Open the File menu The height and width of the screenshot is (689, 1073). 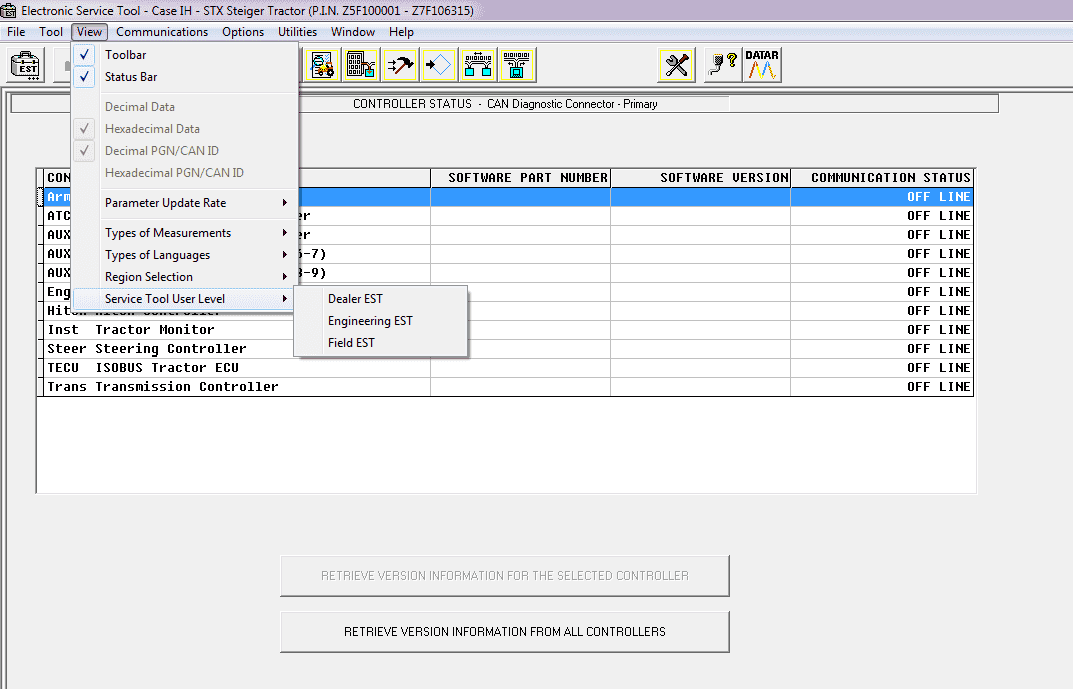coord(16,31)
